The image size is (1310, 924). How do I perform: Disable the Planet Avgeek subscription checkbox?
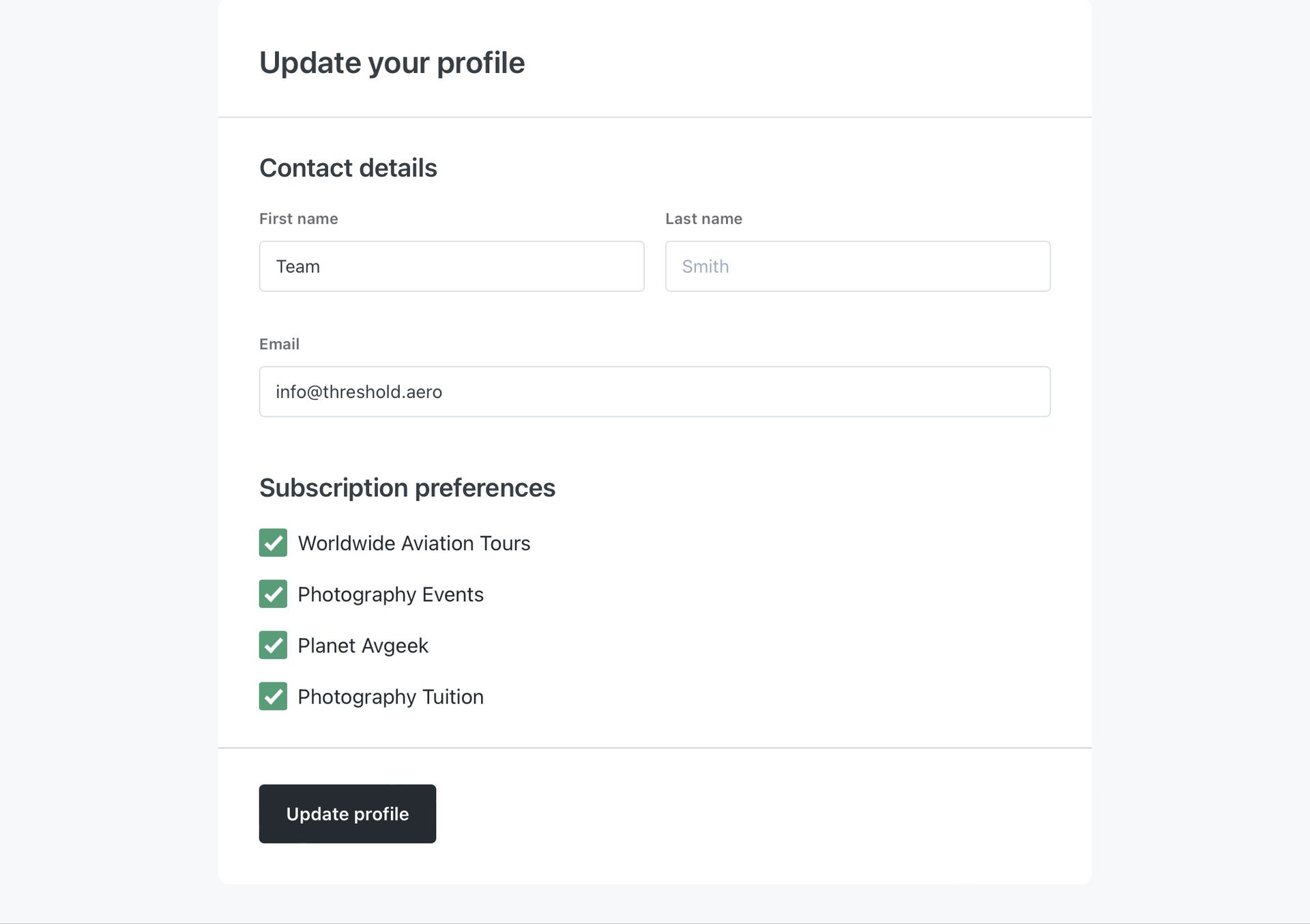(x=273, y=645)
